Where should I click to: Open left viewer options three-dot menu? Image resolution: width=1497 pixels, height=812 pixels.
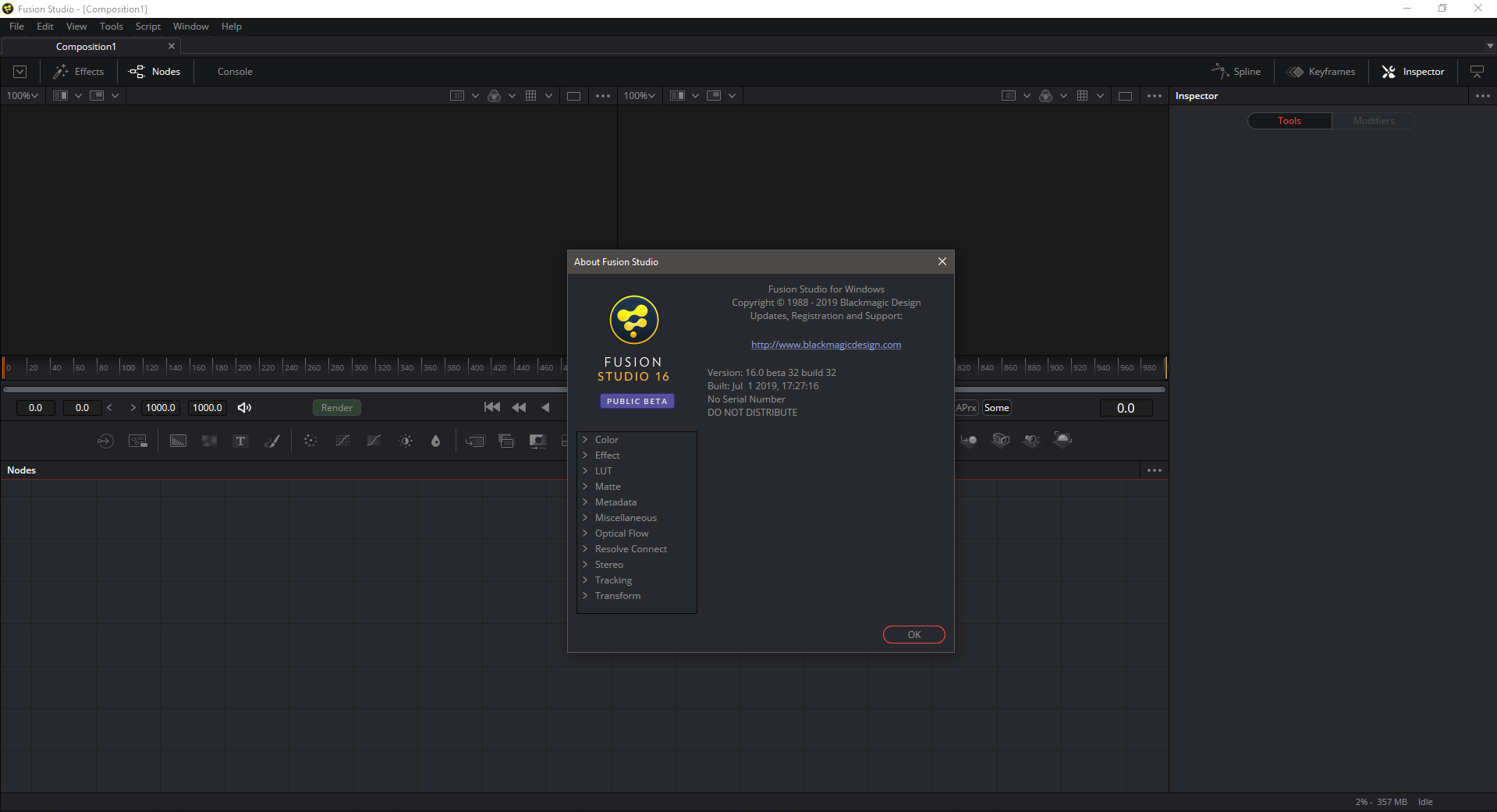coord(603,96)
